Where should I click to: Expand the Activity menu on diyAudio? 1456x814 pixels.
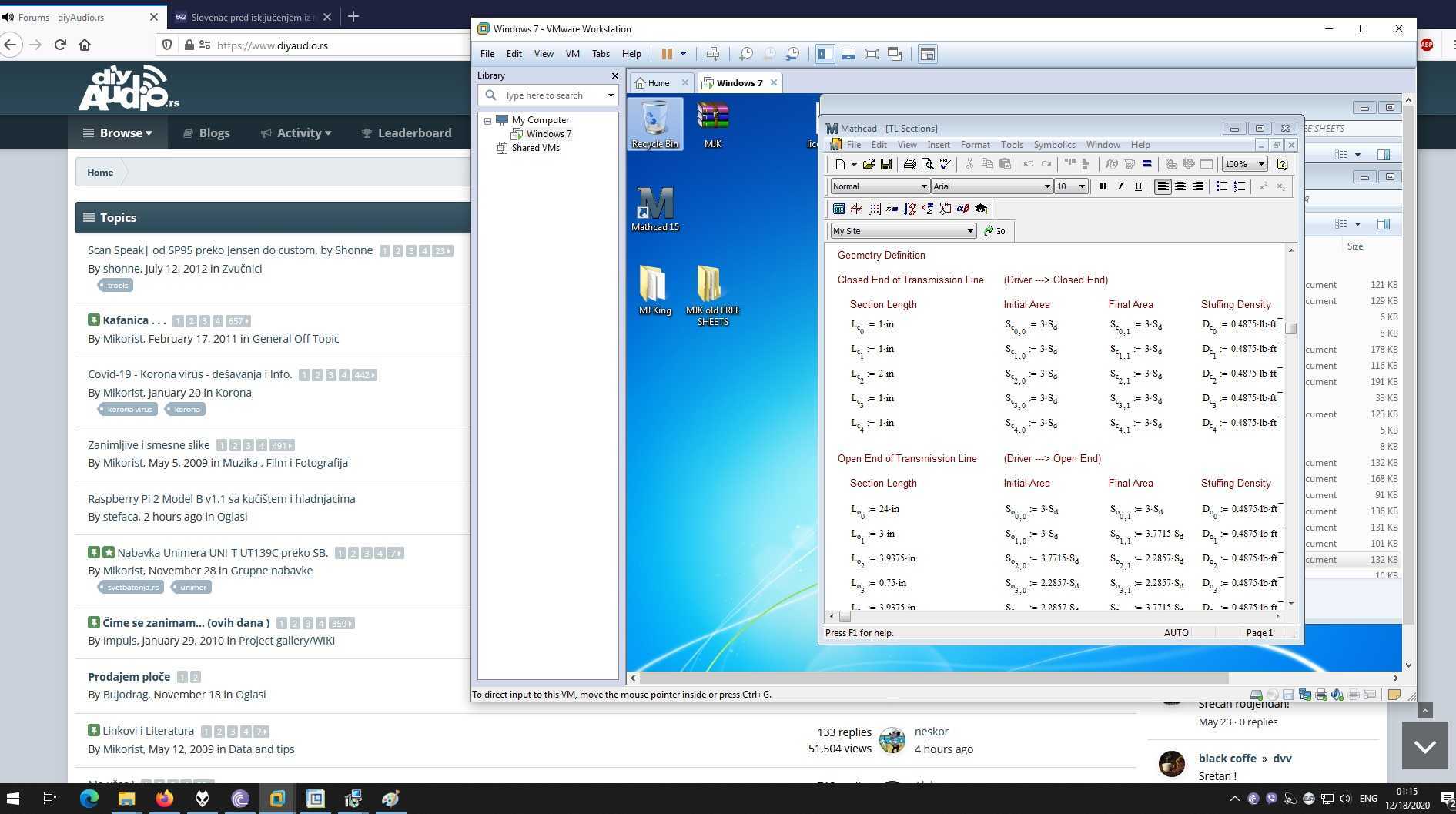(296, 132)
